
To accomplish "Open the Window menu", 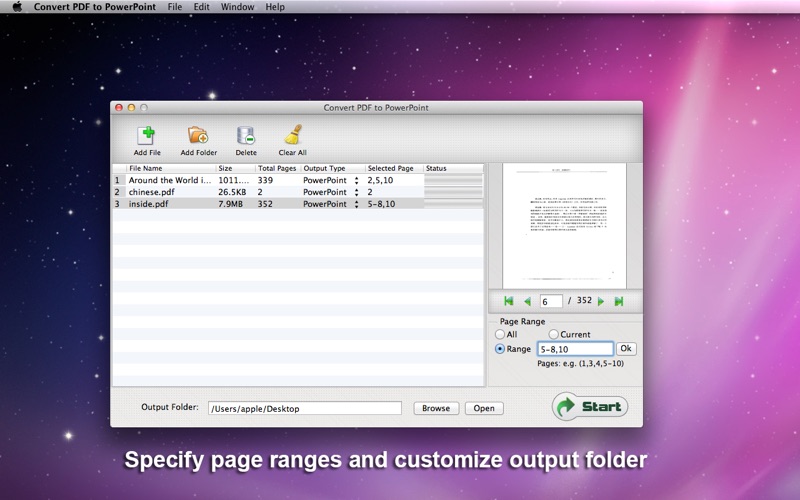I will point(237,7).
